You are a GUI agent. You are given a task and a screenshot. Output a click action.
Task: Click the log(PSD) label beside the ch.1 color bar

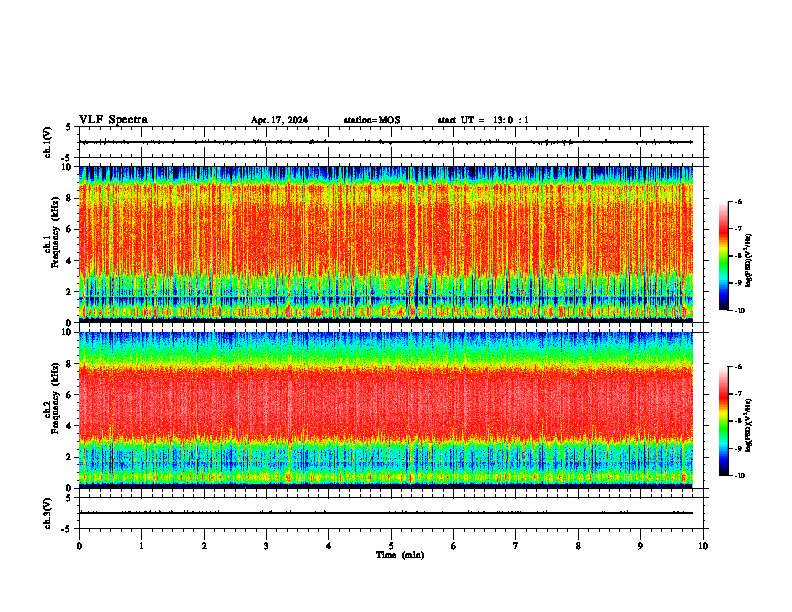coord(749,261)
